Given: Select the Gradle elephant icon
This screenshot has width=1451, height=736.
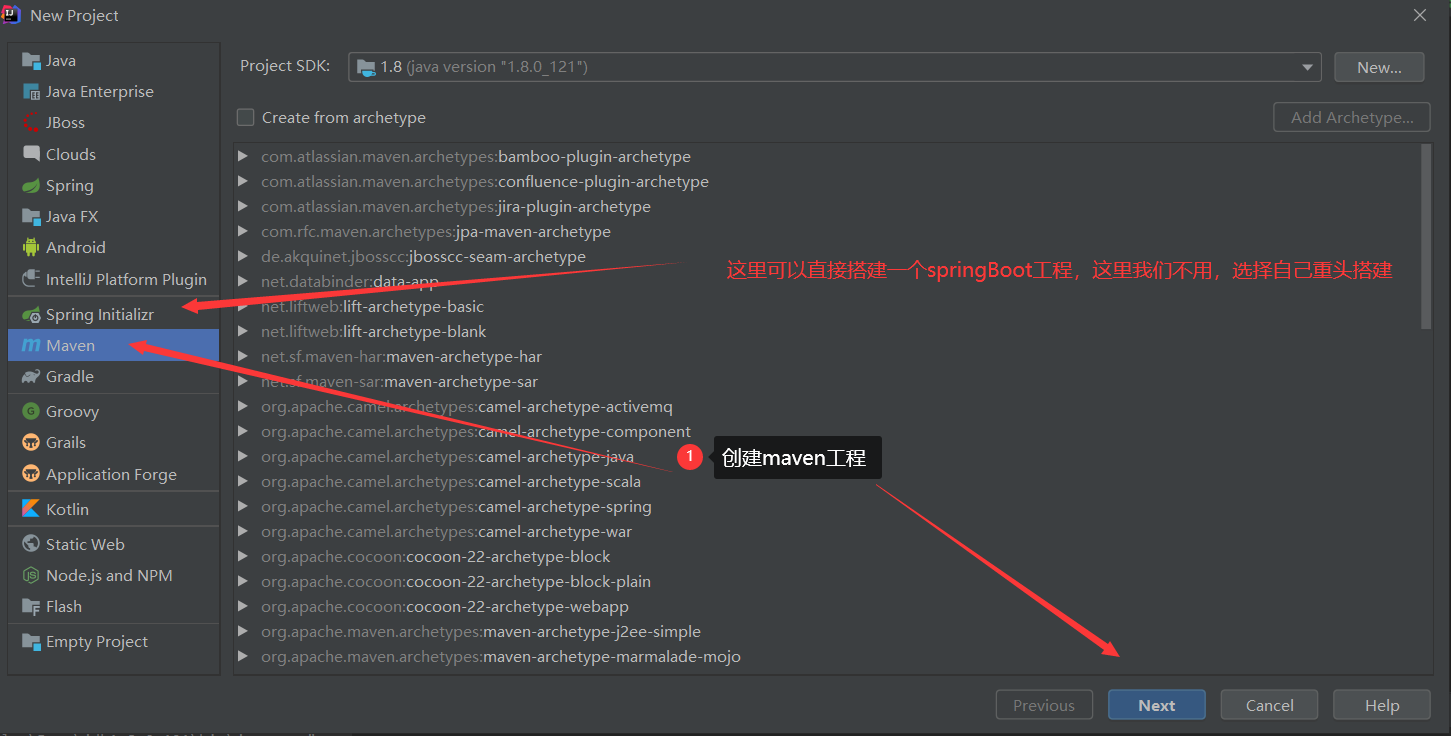Looking at the screenshot, I should point(31,377).
